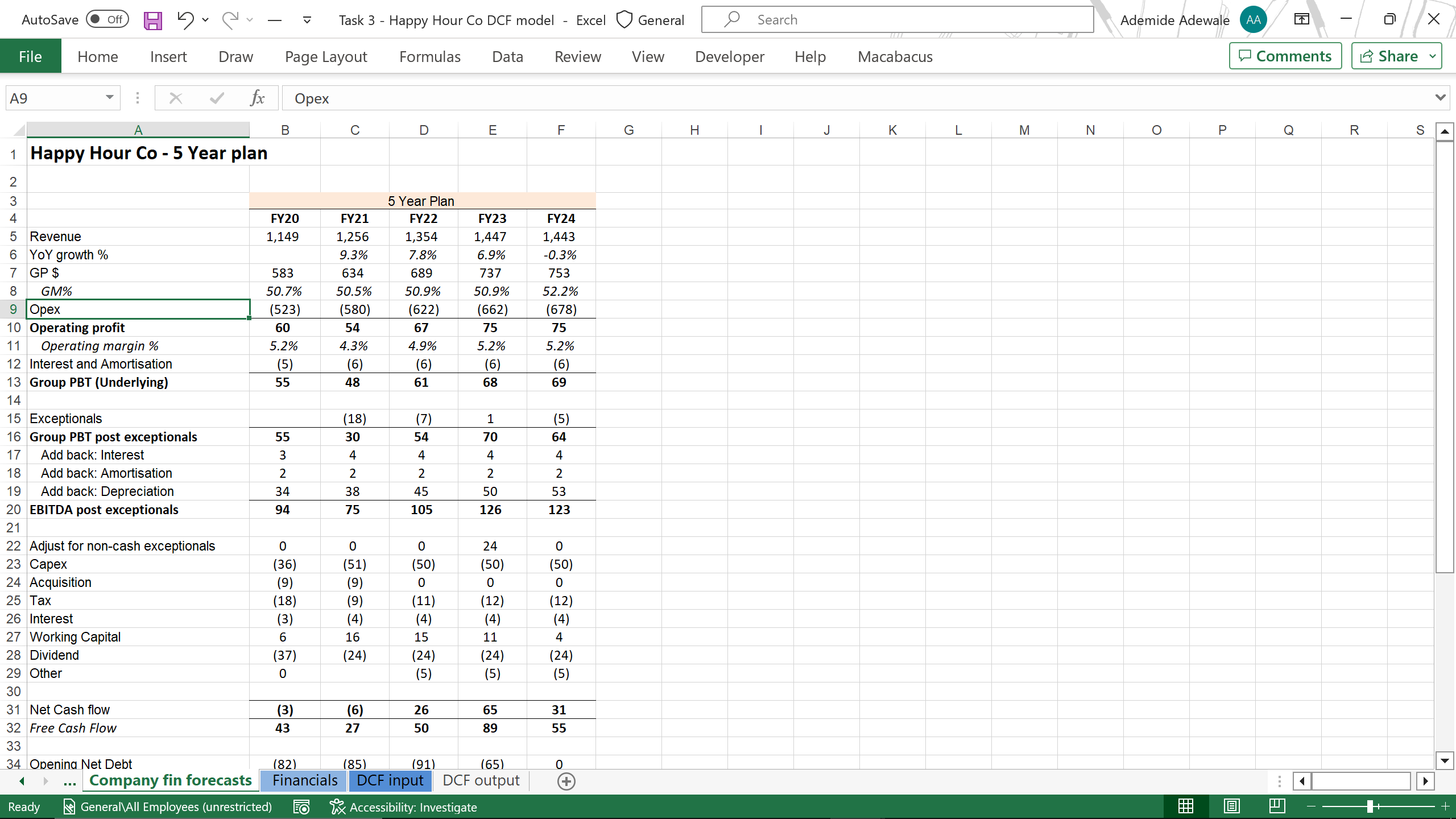
Task: Click the Save icon in title bar
Action: tap(152, 20)
